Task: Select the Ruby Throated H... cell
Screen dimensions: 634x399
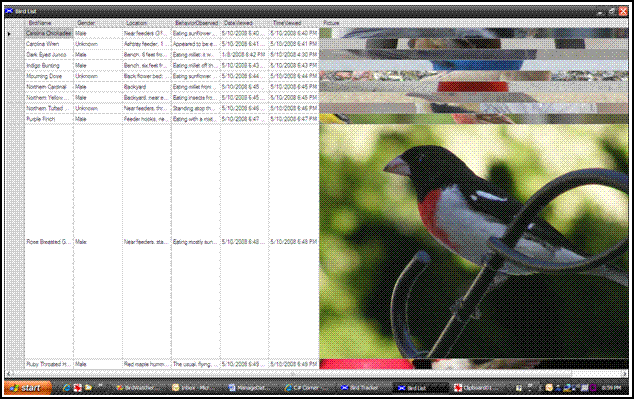Action: 49,364
